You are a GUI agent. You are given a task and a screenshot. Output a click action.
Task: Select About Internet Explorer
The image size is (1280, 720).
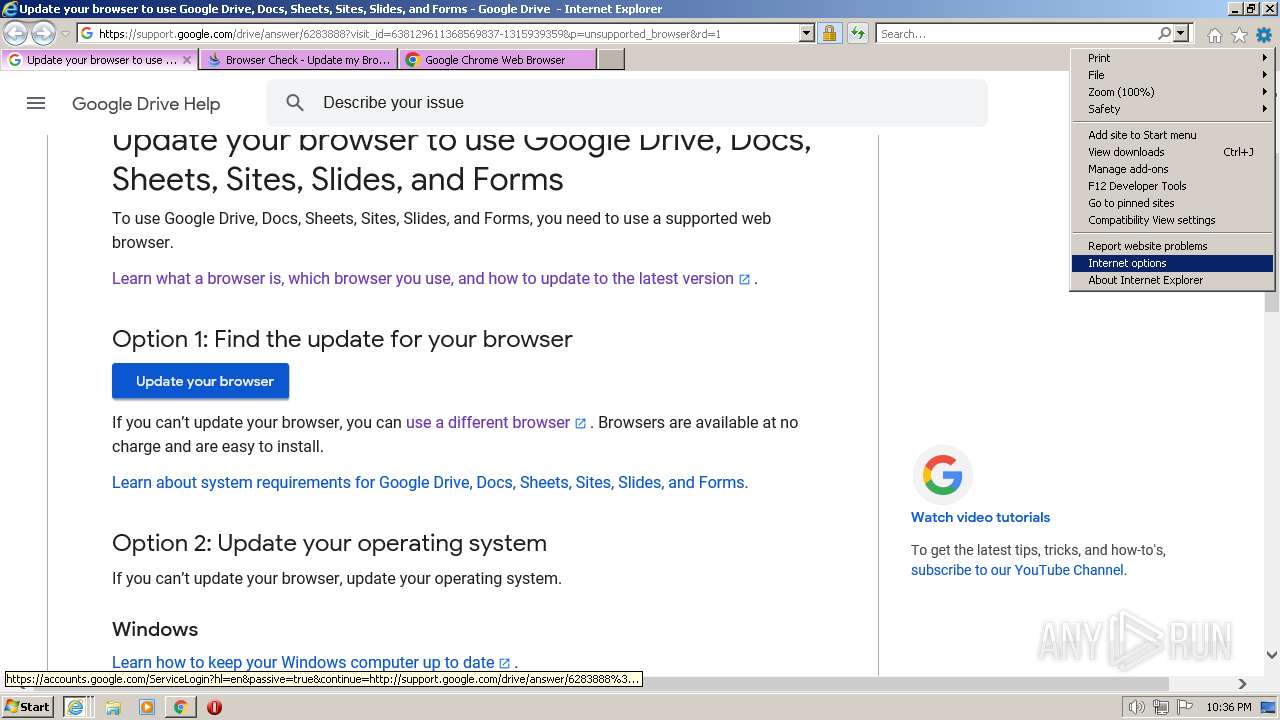pyautogui.click(x=1172, y=280)
